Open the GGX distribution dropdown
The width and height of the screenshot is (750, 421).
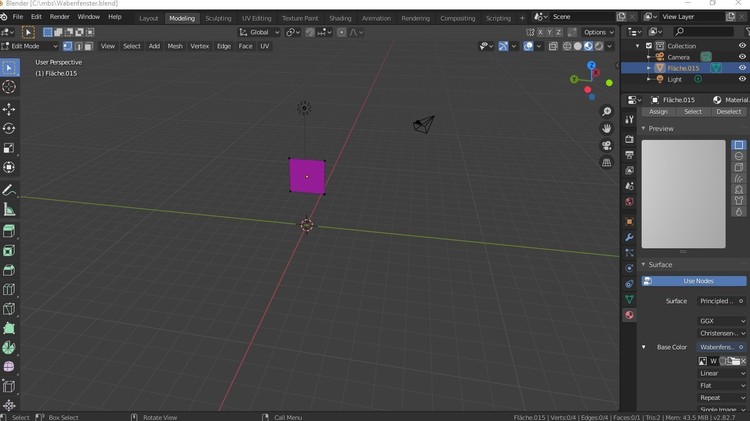point(721,321)
